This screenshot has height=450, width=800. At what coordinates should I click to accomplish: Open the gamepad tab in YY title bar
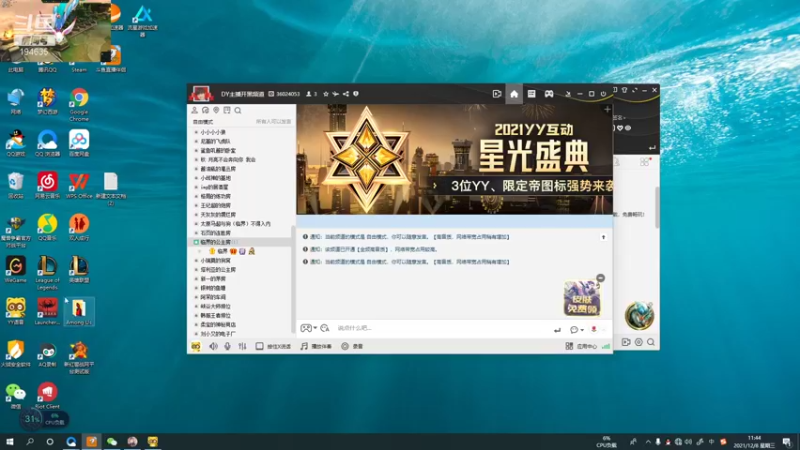tap(549, 94)
